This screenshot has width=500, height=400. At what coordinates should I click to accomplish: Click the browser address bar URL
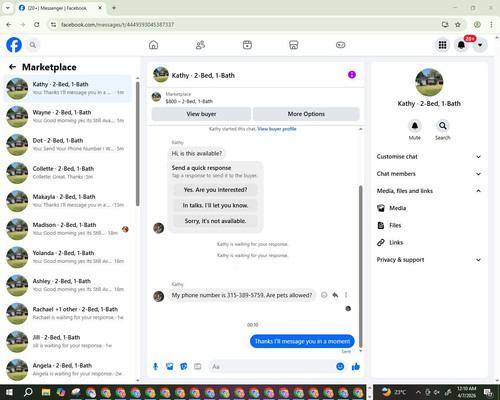pos(117,25)
